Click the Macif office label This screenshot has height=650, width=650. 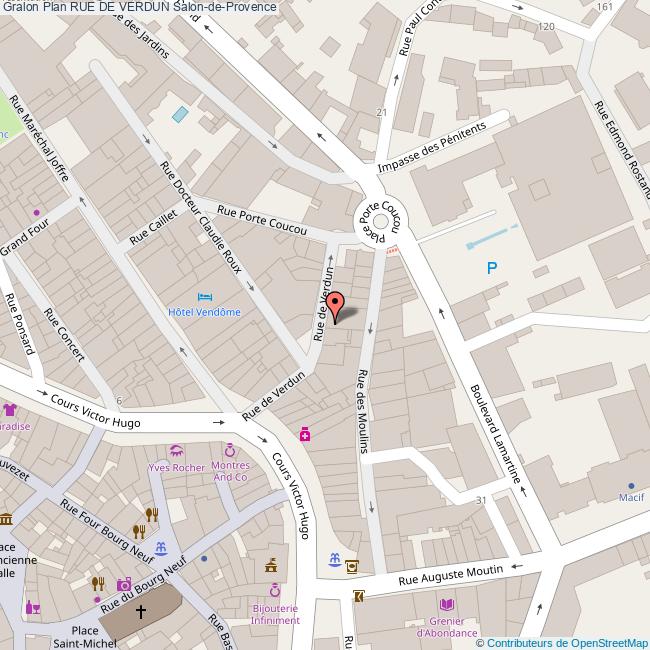click(x=630, y=497)
